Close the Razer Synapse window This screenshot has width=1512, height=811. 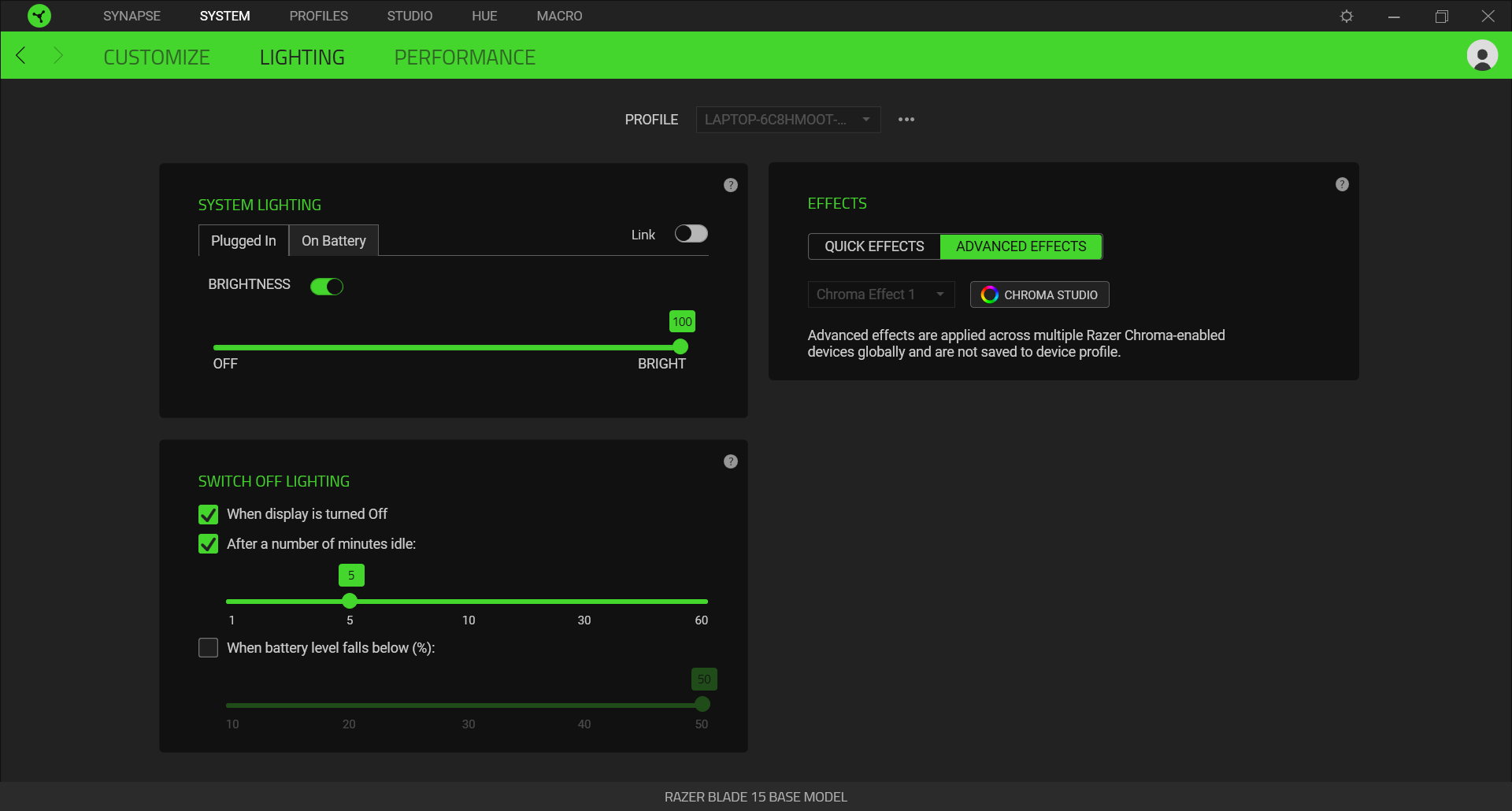[1488, 16]
